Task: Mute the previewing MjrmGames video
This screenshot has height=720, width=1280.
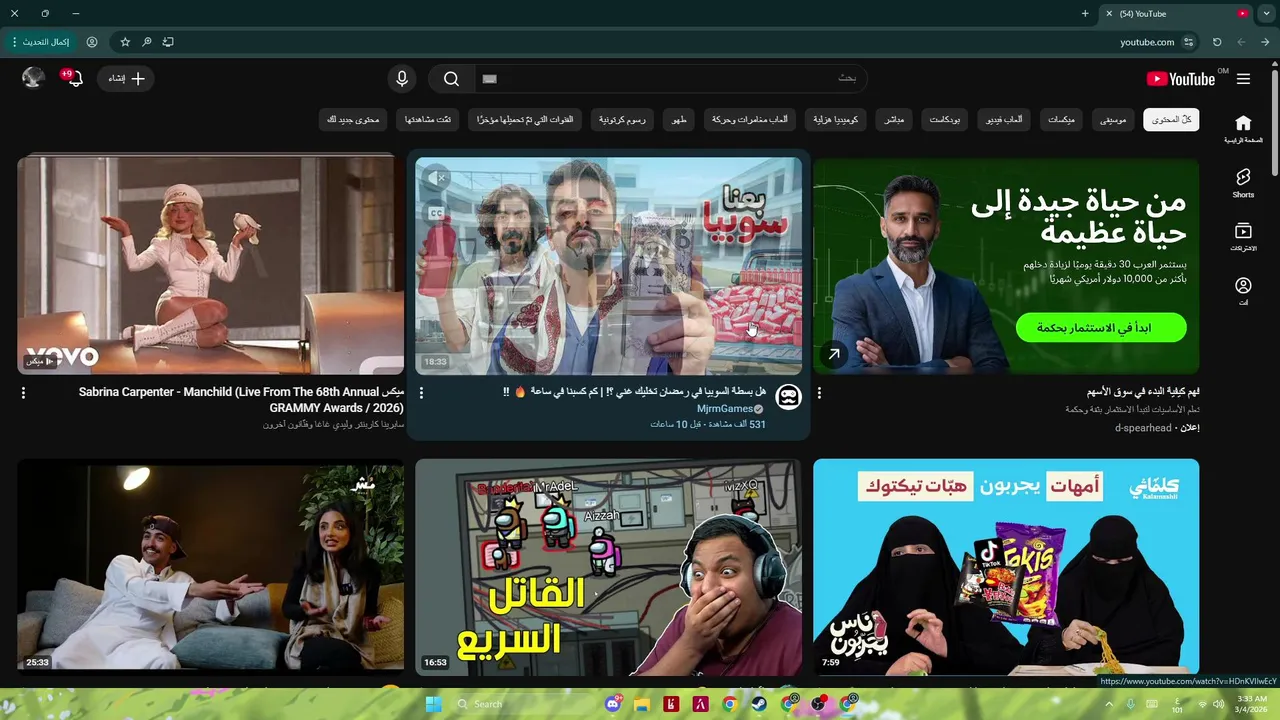Action: click(436, 178)
